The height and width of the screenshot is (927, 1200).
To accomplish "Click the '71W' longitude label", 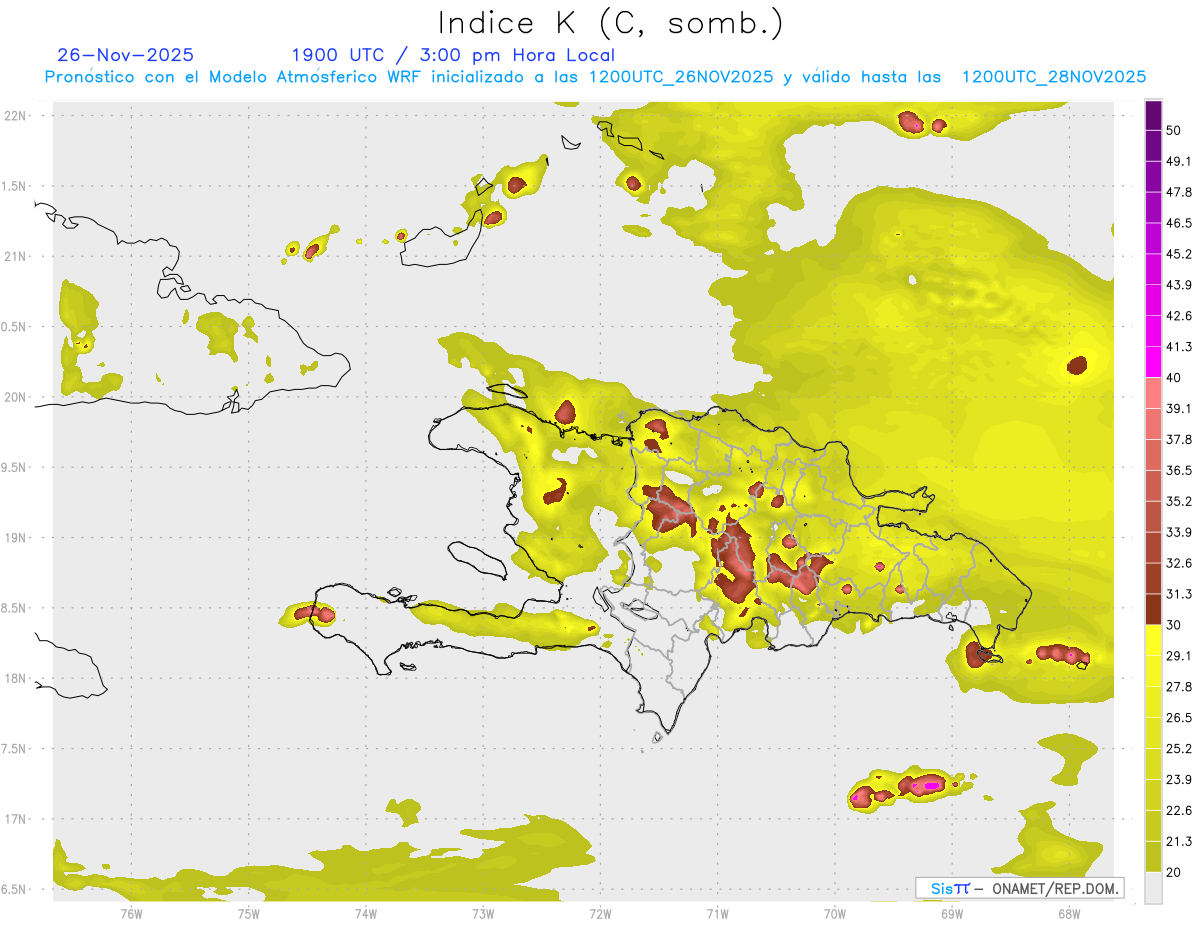I will (717, 912).
